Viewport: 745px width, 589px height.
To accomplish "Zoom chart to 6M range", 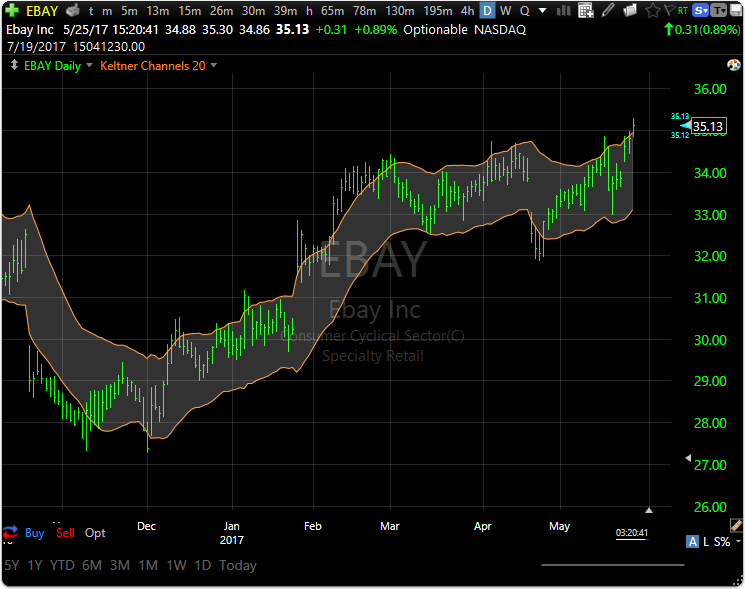I will (92, 565).
